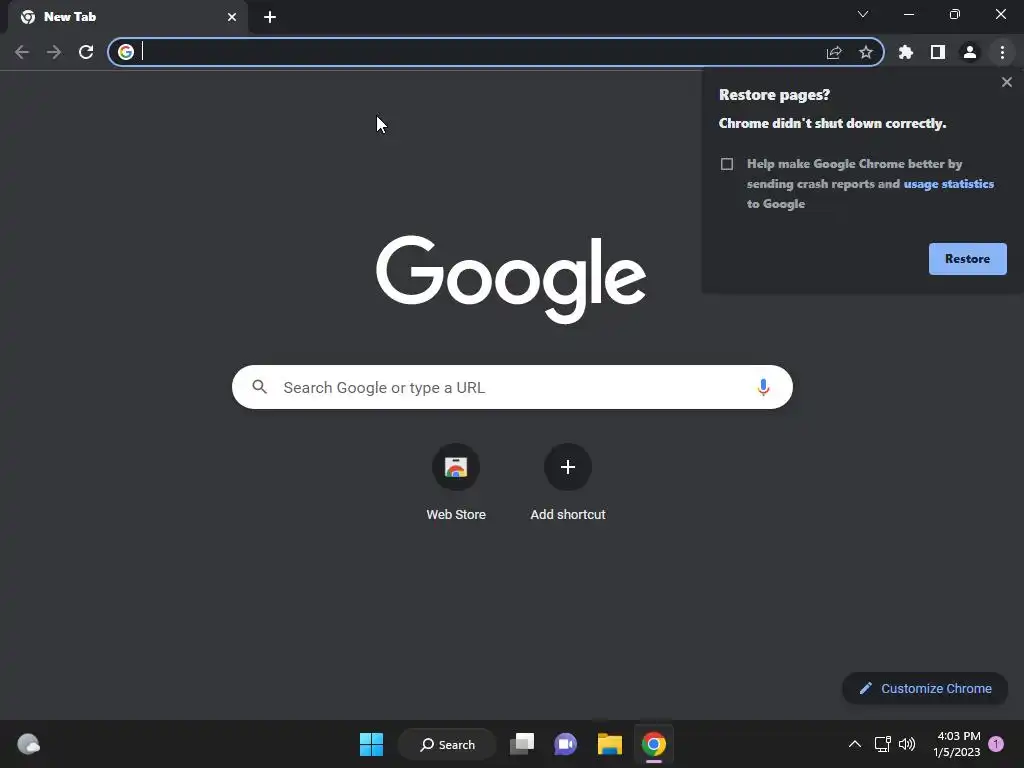Restore down the Chrome window
The image size is (1024, 768).
[955, 14]
